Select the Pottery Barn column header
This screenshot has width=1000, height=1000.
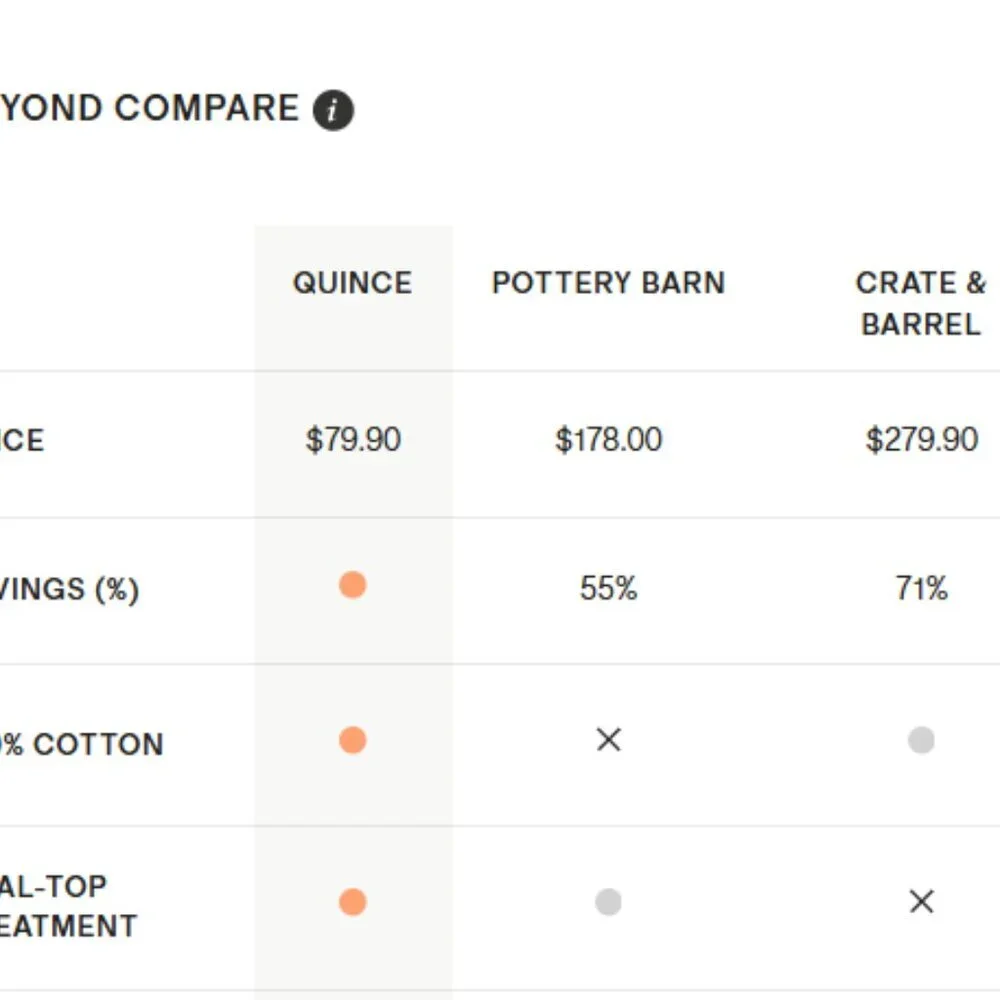(608, 283)
